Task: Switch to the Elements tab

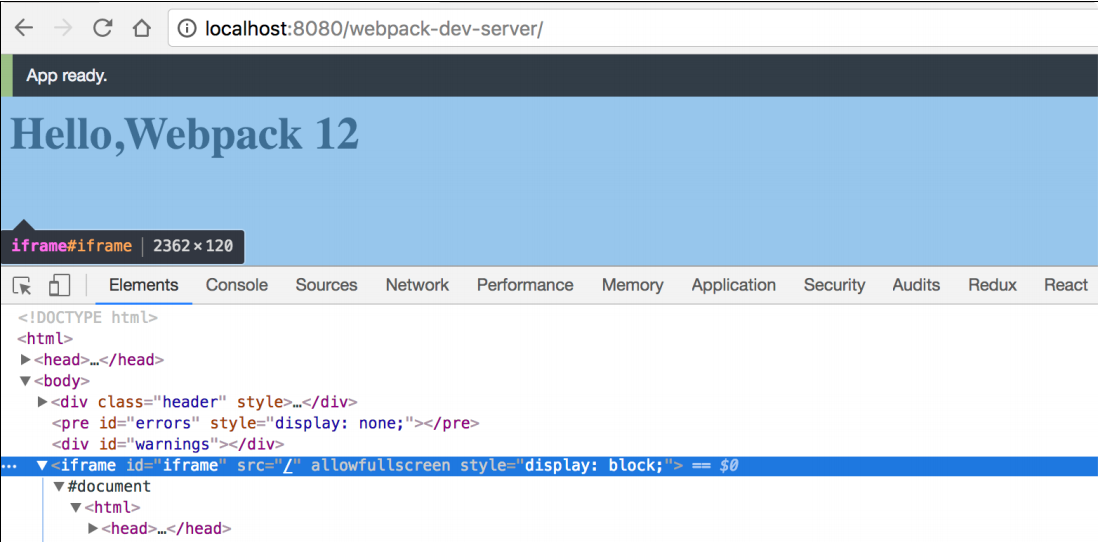Action: pos(144,285)
